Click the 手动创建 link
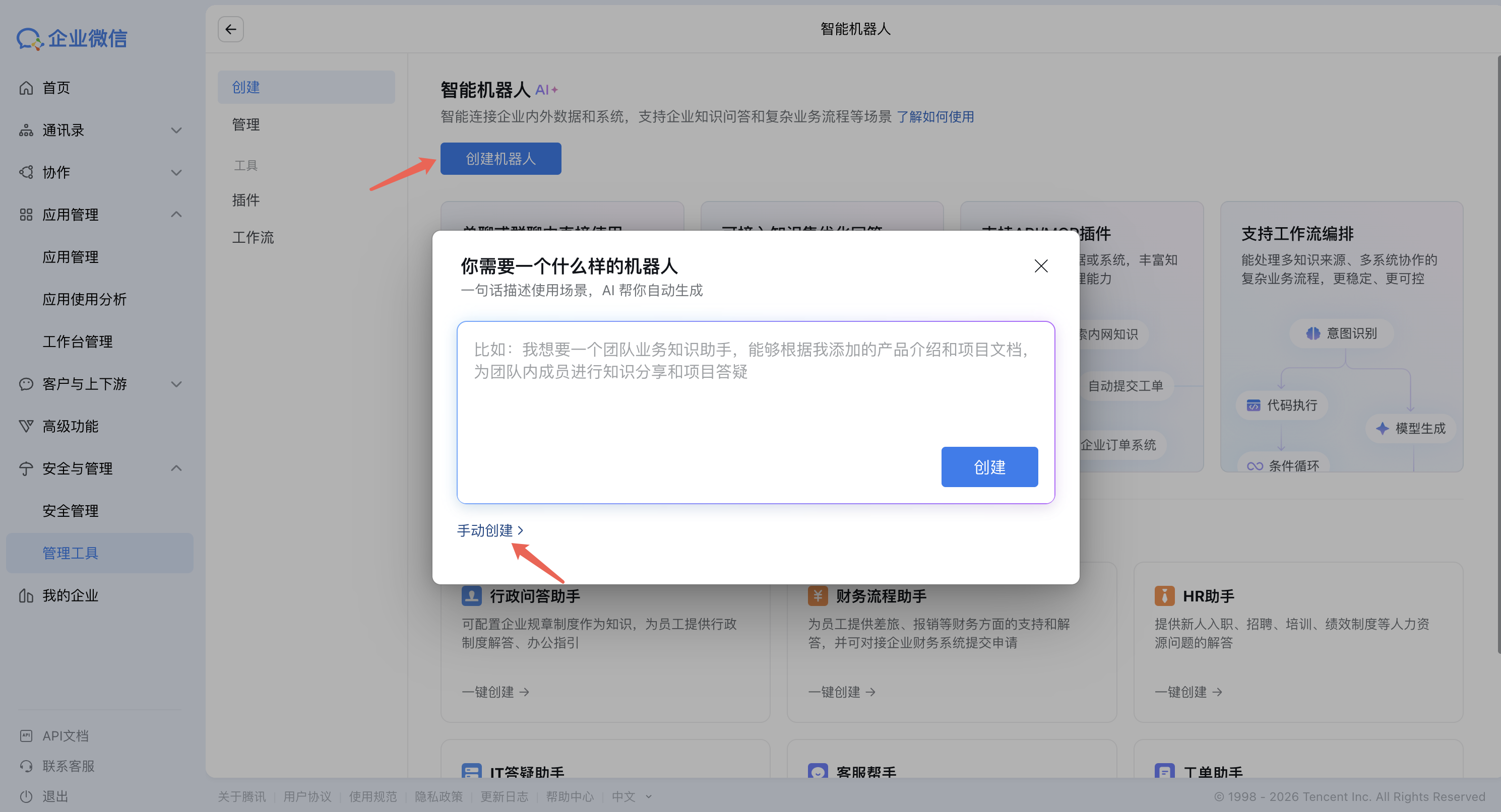 (x=489, y=530)
